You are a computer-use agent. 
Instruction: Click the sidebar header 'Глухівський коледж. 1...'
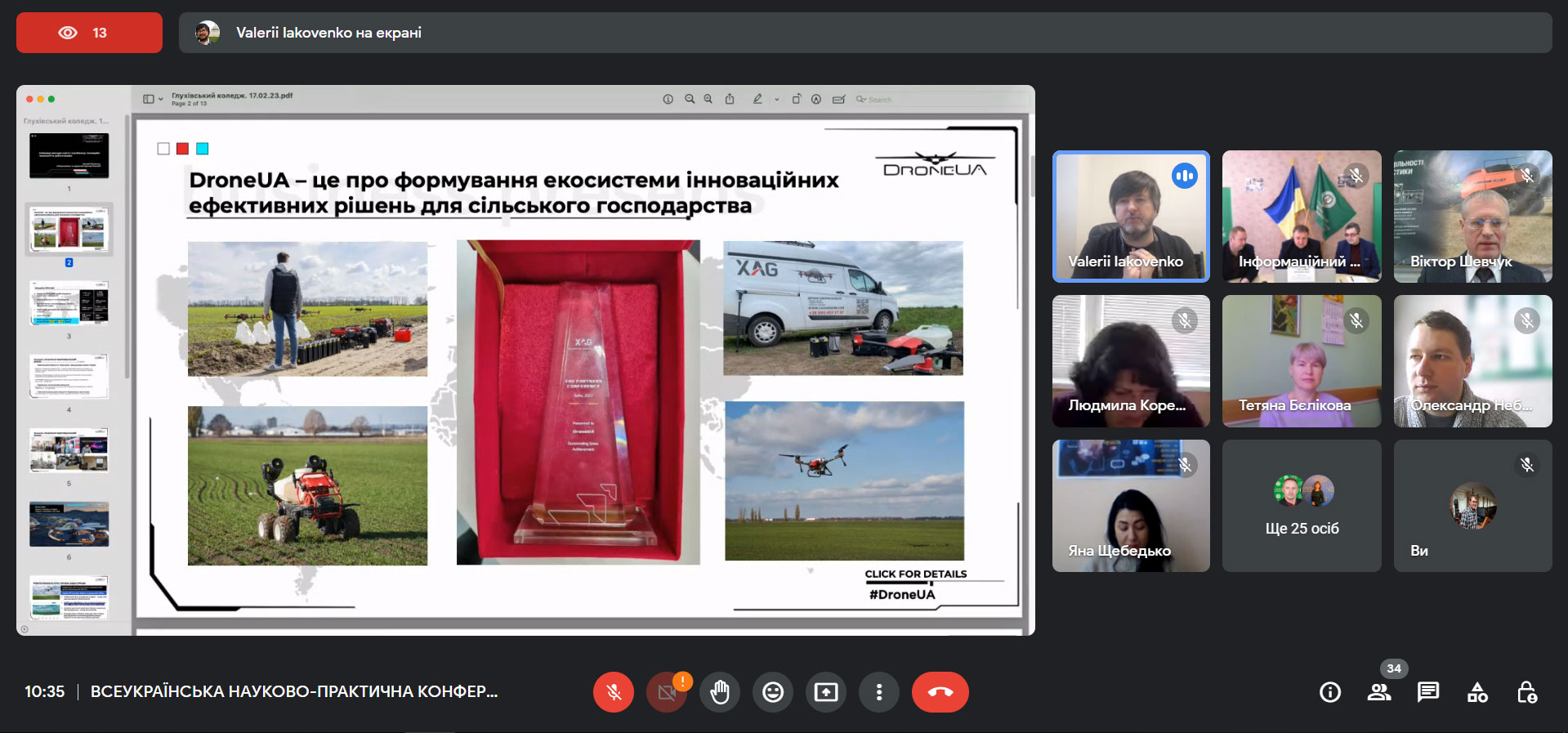click(x=66, y=121)
